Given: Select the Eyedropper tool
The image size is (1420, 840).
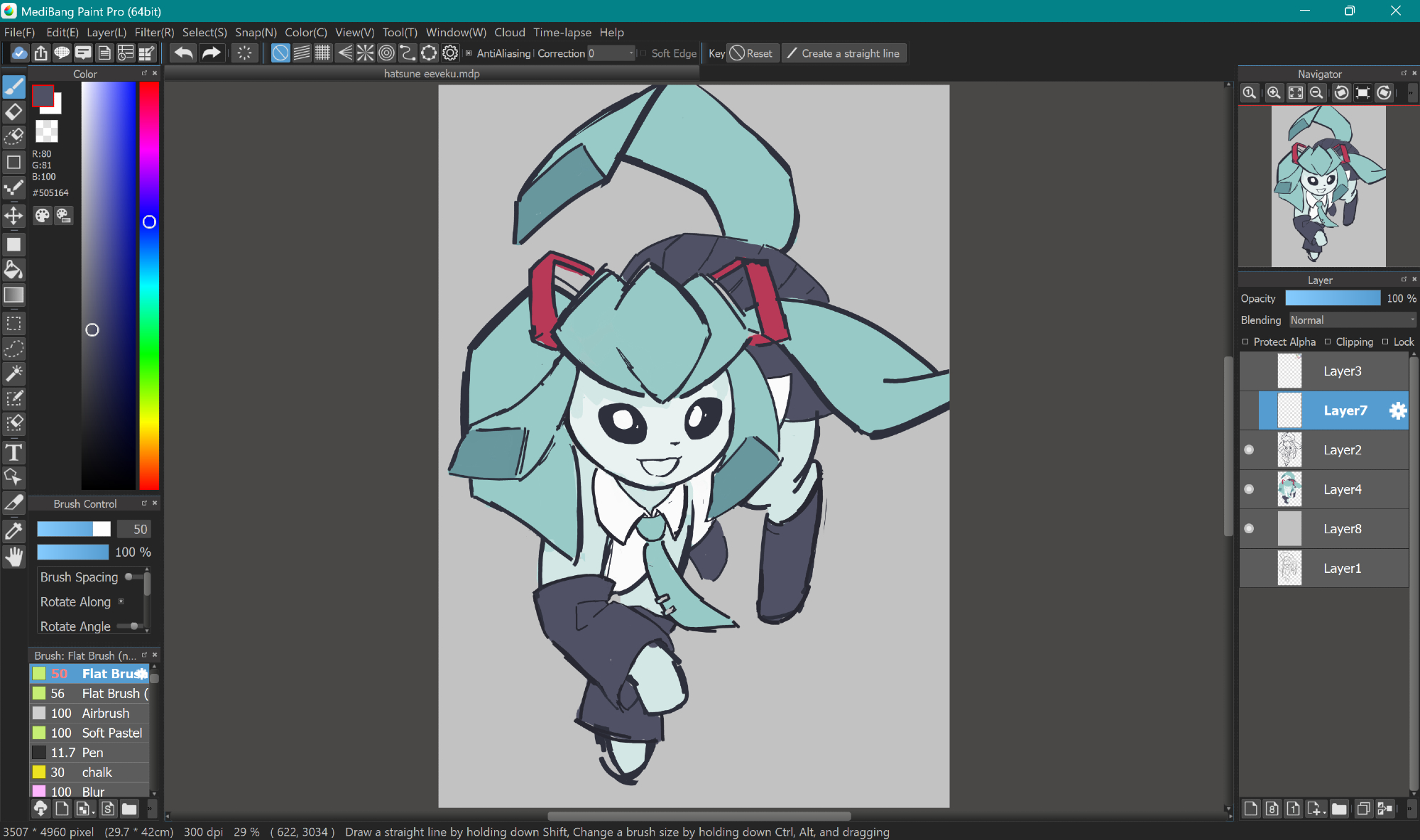Looking at the screenshot, I should coord(13,530).
